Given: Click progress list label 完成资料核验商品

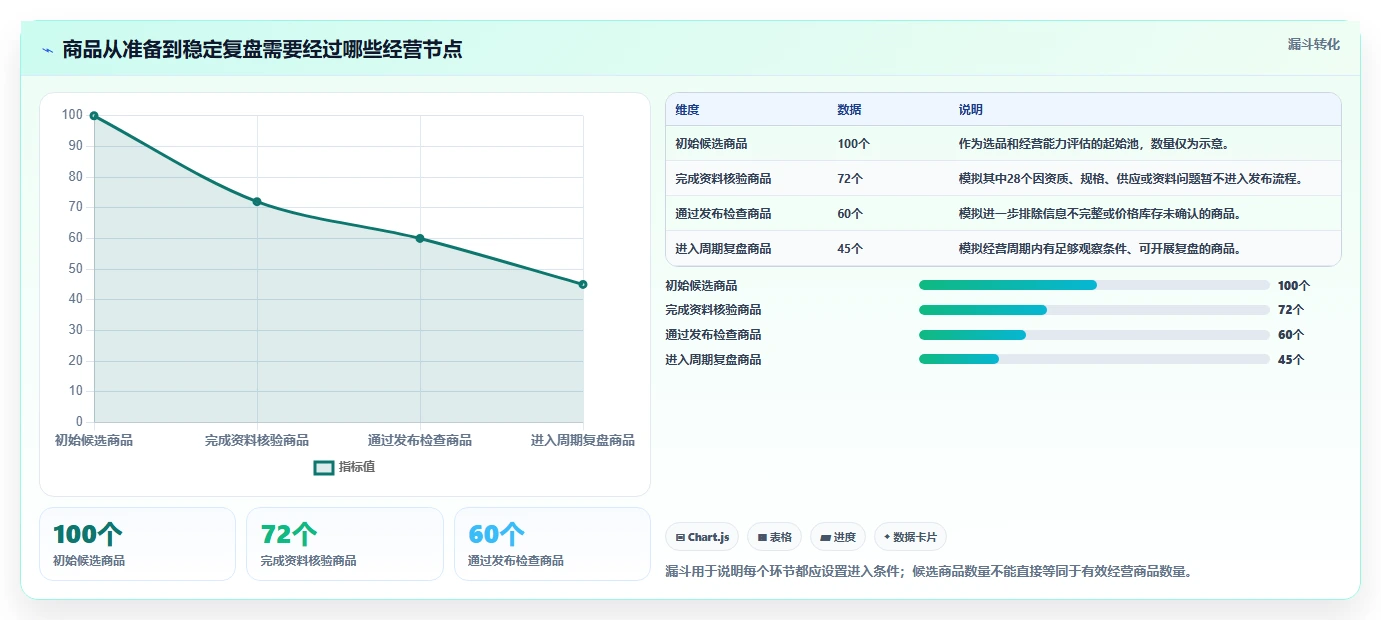Looking at the screenshot, I should point(713,310).
